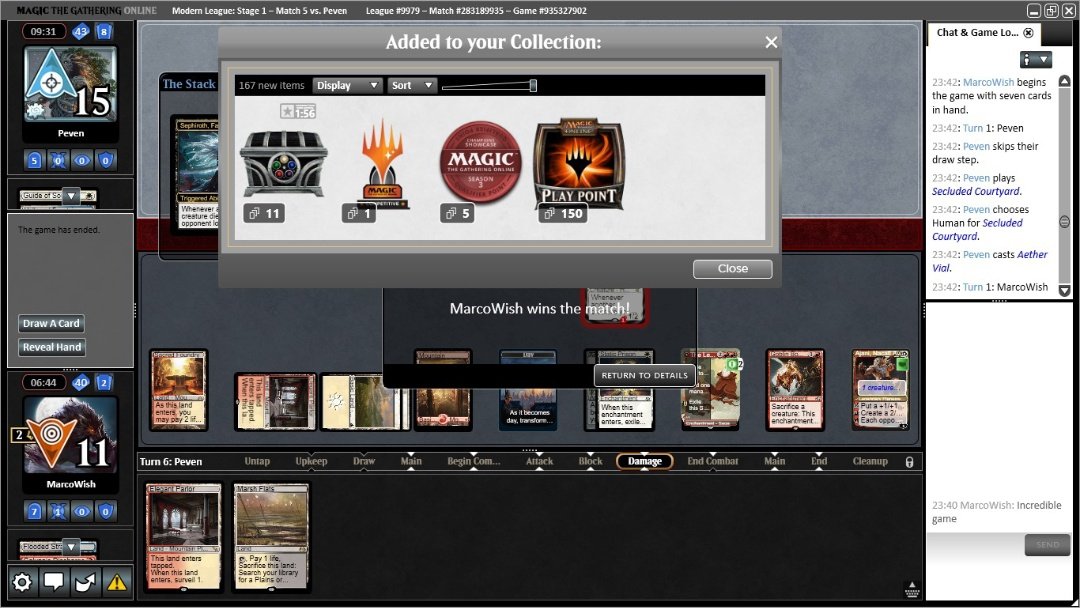This screenshot has height=608, width=1080.
Task: Open Secluded Courtyard link after 'Peven plays'
Action: pos(976,191)
